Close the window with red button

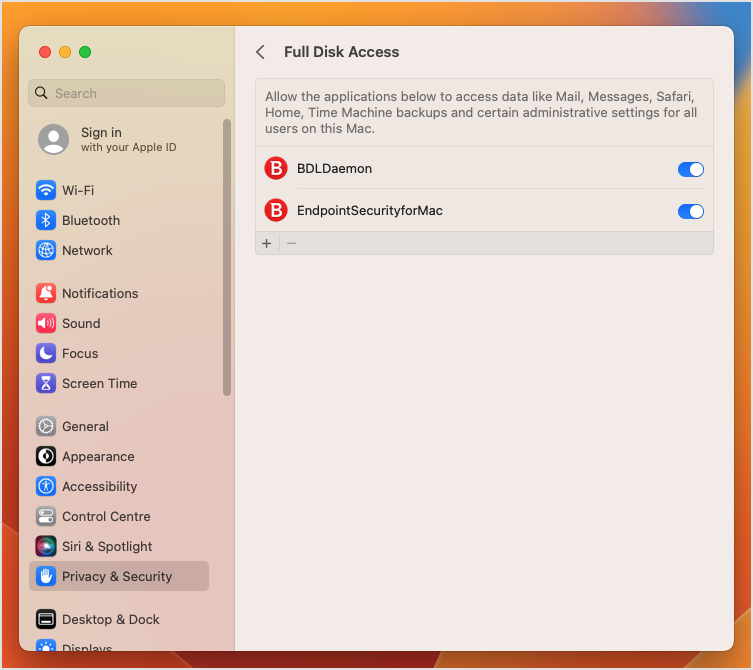coord(45,52)
